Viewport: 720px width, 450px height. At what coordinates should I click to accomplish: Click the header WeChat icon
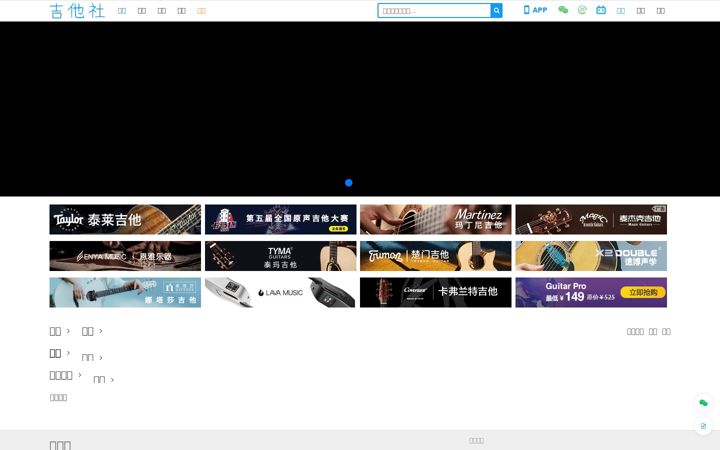(563, 10)
